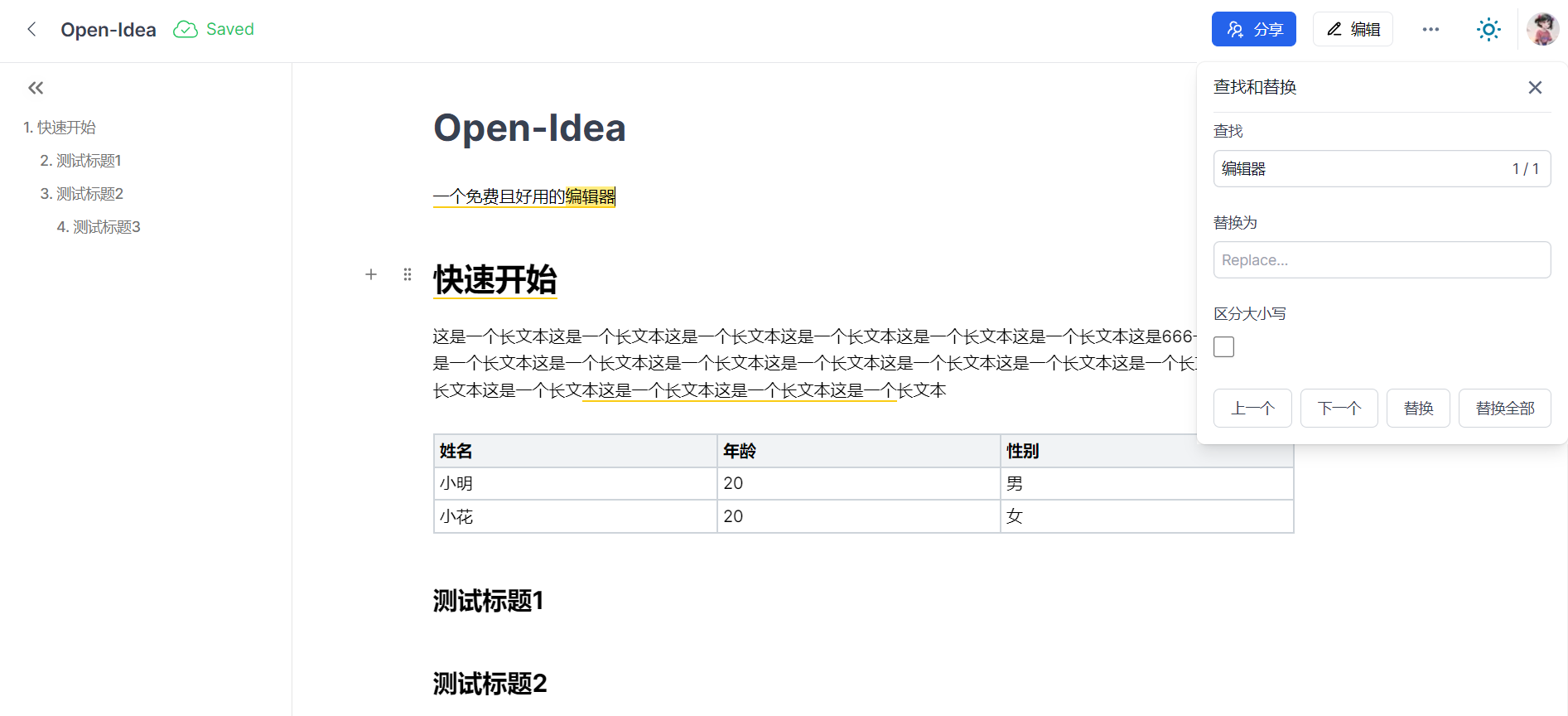Add a block with the plus icon

click(x=371, y=274)
